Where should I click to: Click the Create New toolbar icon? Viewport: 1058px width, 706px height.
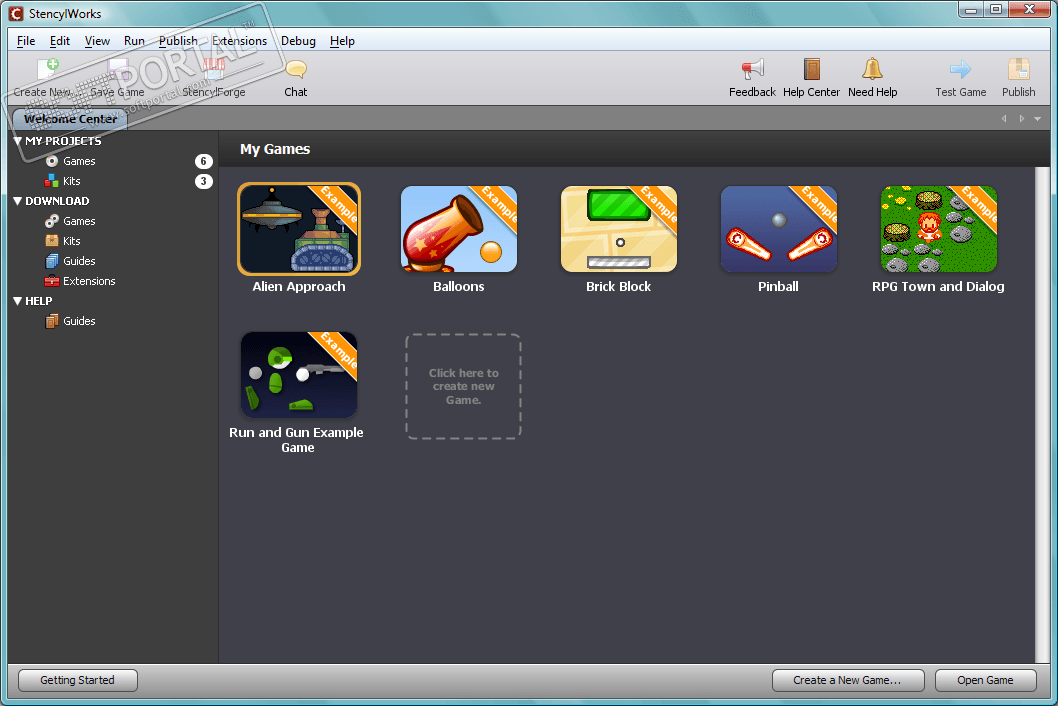pyautogui.click(x=48, y=70)
